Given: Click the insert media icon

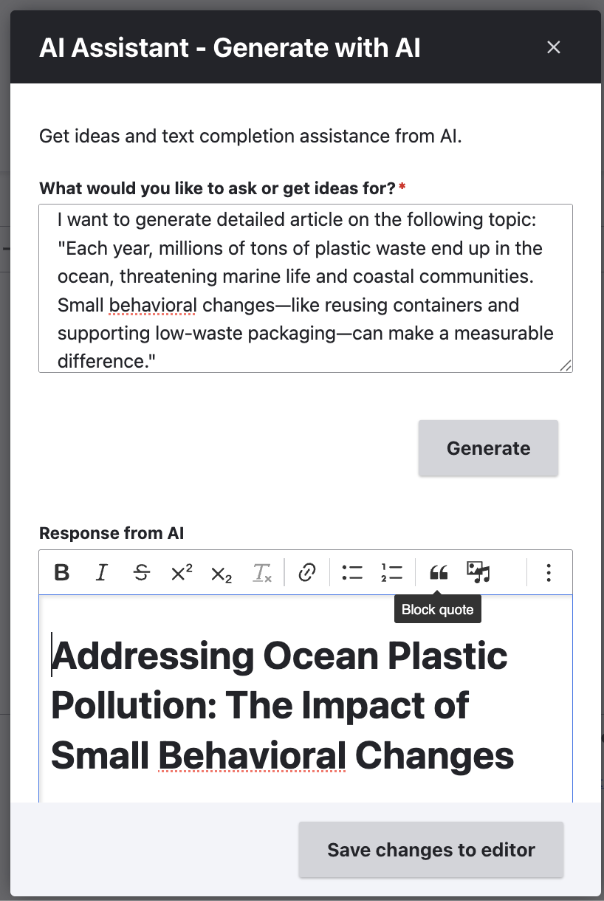Looking at the screenshot, I should point(478,572).
